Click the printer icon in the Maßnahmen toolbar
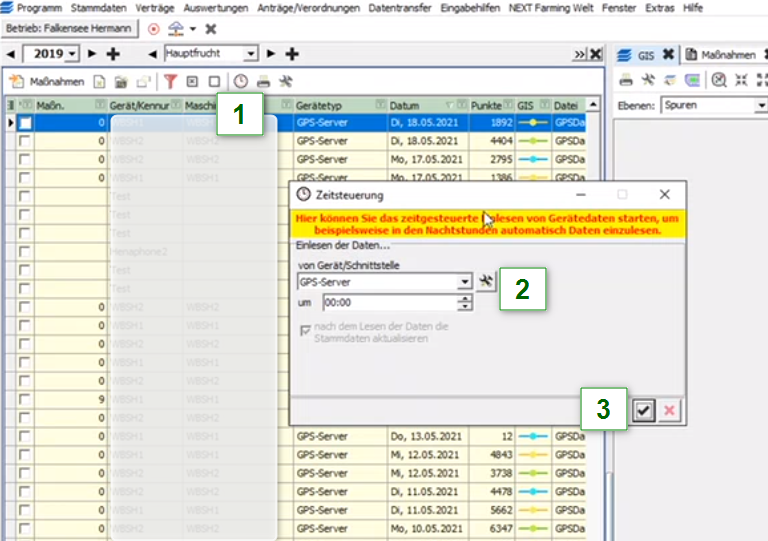Viewport: 768px width, 541px height. tap(264, 81)
